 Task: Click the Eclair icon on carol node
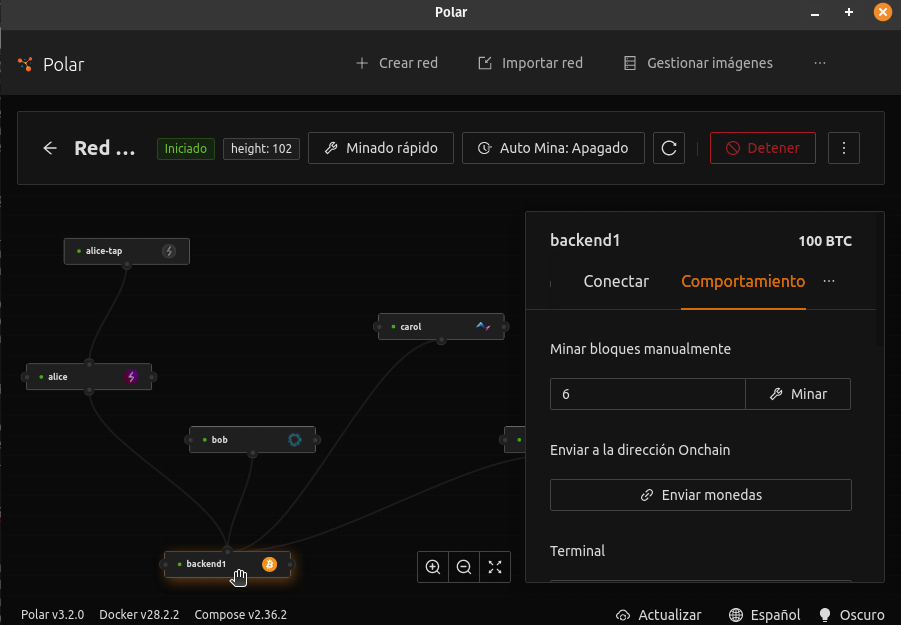(x=483, y=326)
